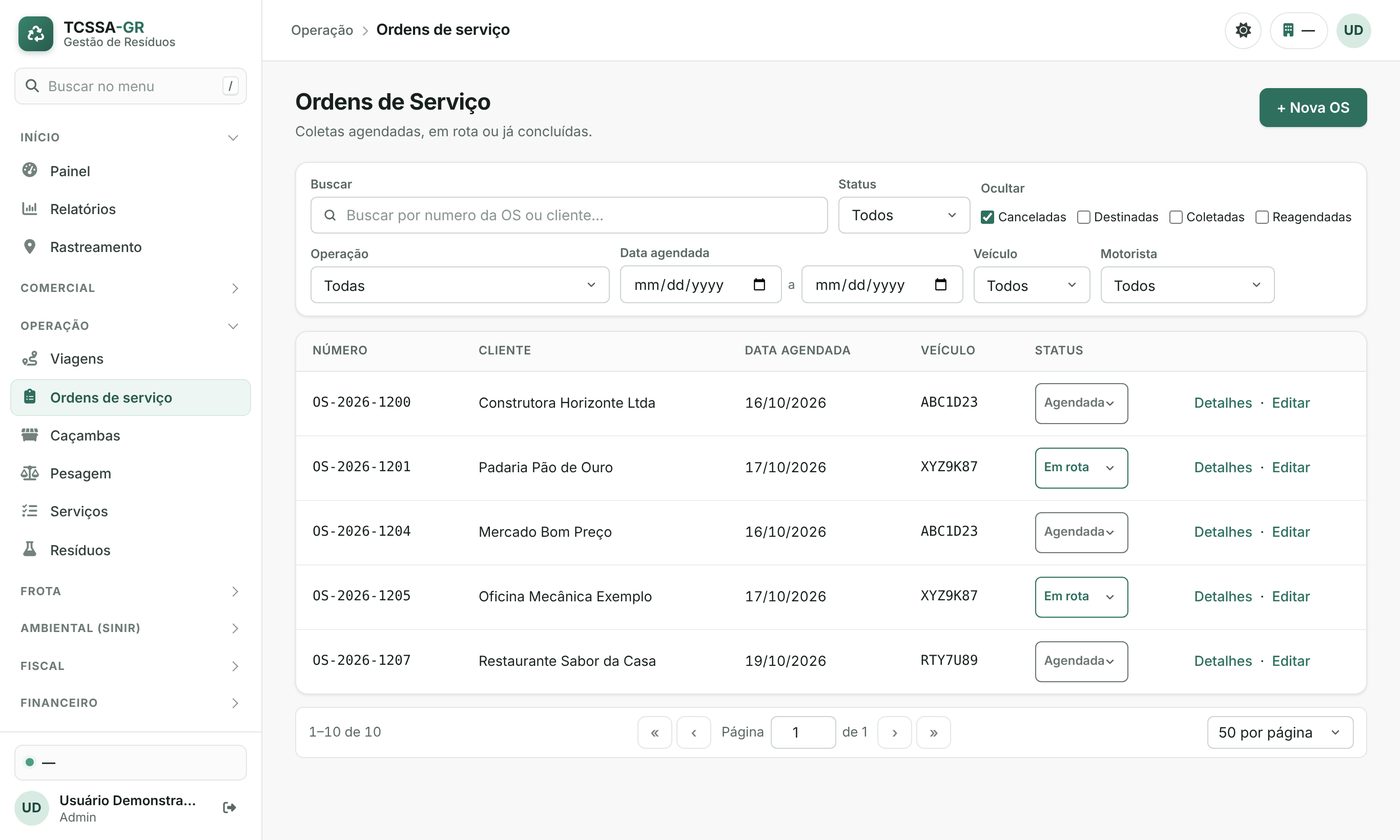Open Detalhes for OS-2026-1200

(x=1223, y=403)
